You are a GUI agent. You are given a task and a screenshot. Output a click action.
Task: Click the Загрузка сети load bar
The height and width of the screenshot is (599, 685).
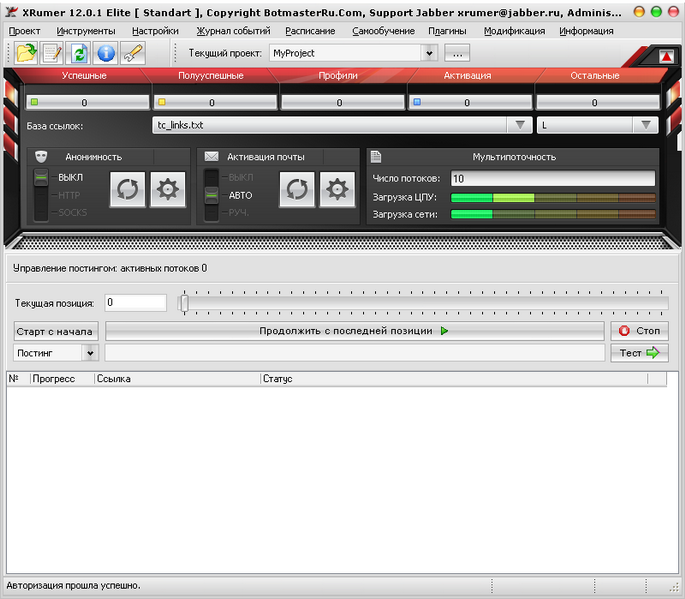553,214
